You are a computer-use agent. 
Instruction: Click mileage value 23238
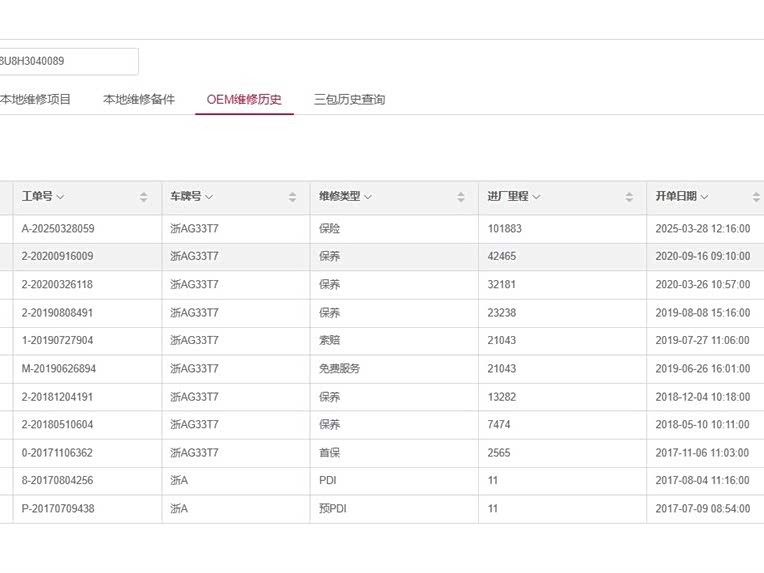click(501, 313)
